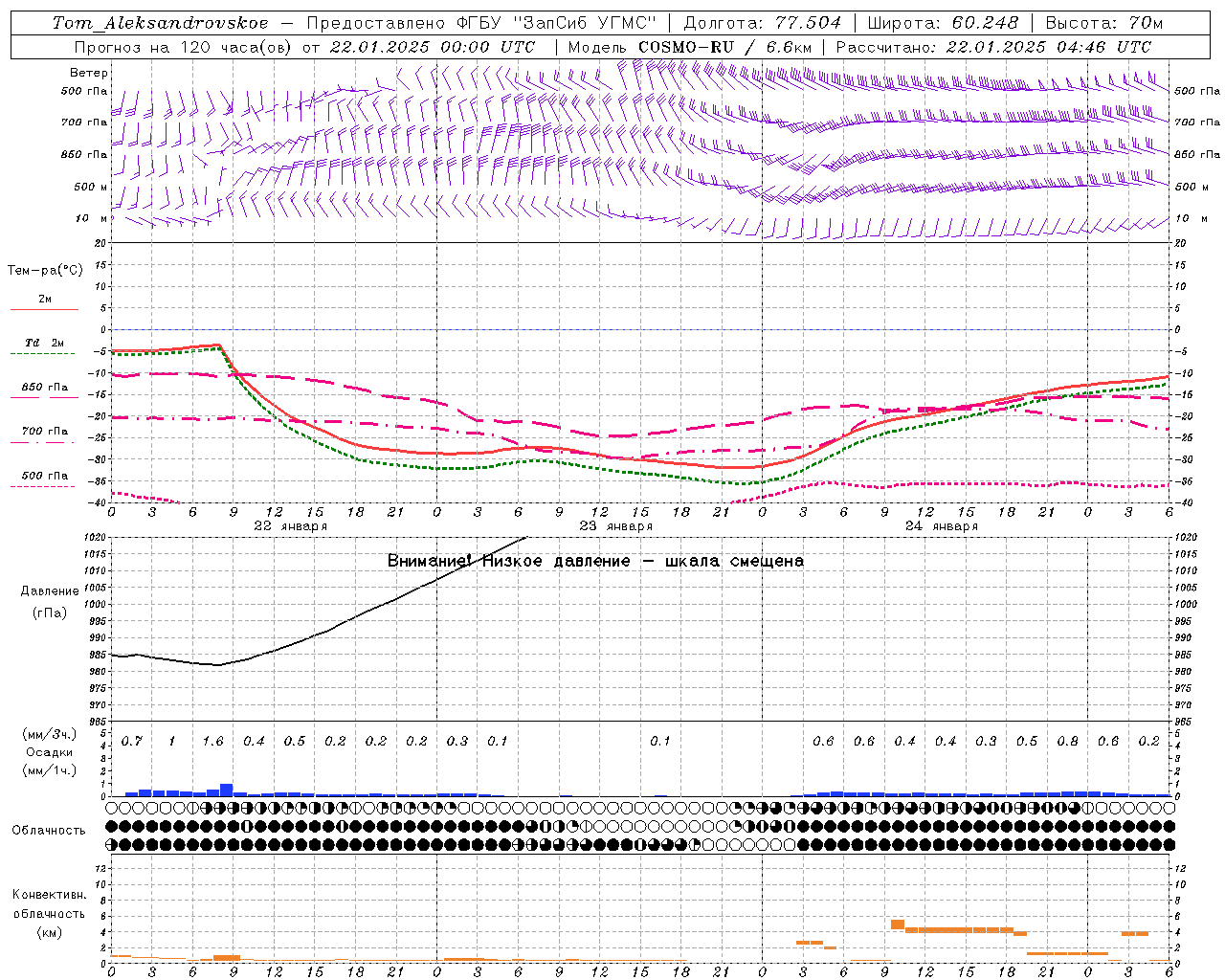Click 'Прогноз на 120 часа(ов)' forecast header
1225x980 pixels.
coord(183,47)
